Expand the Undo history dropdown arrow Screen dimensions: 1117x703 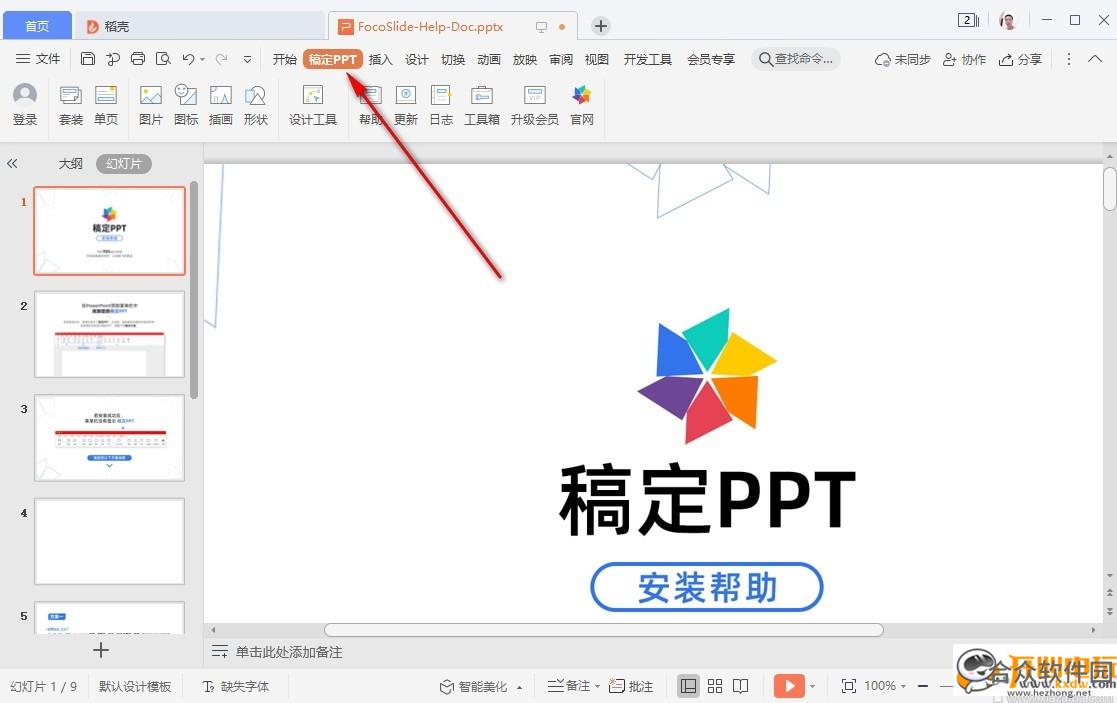[x=203, y=60]
